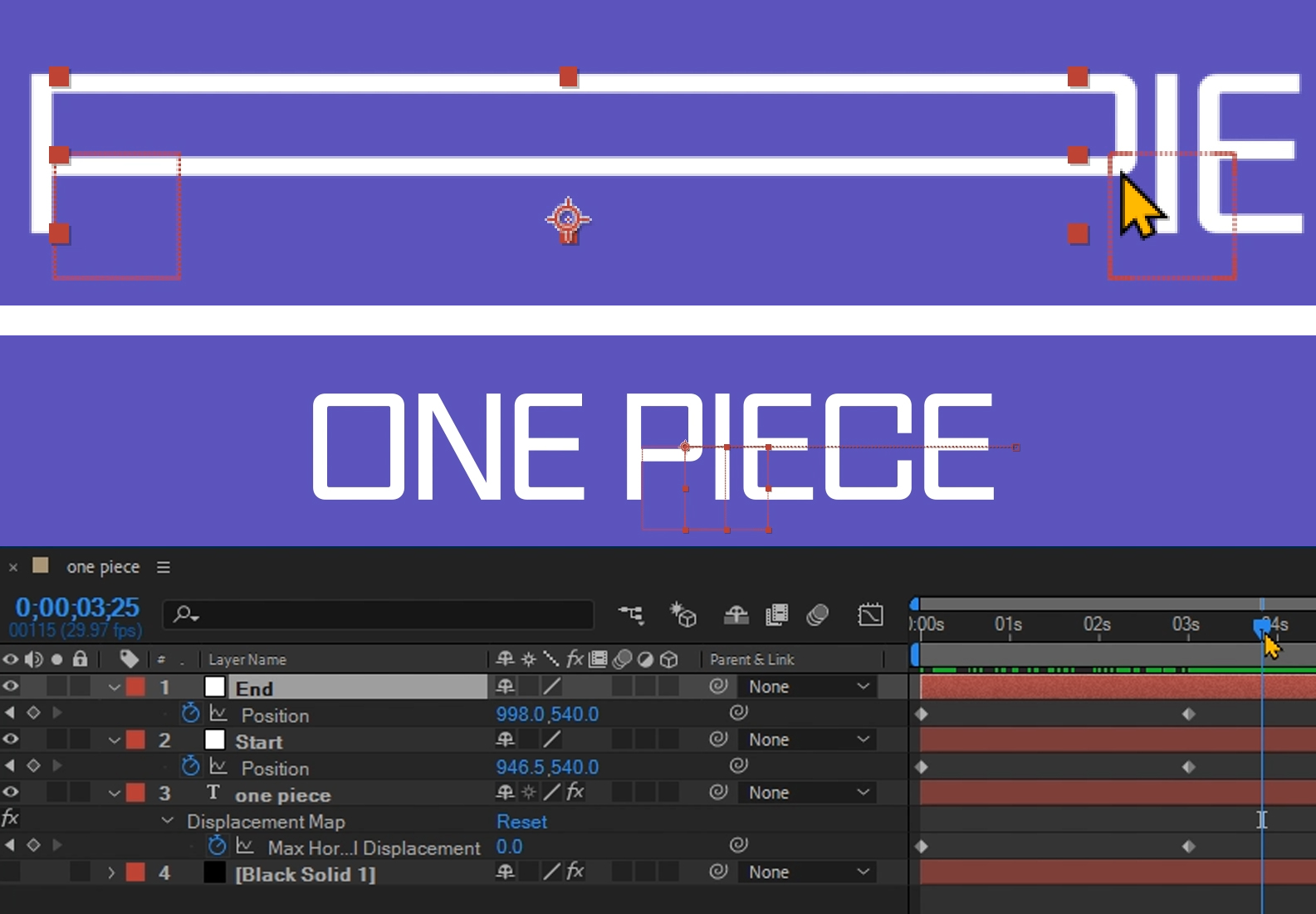Click the stopwatch for End layer Position
This screenshot has height=914, width=1316.
click(x=191, y=713)
